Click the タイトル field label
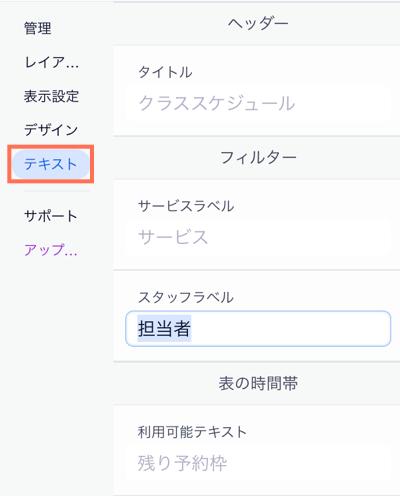Image resolution: width=400 pixels, height=496 pixels. (x=165, y=72)
